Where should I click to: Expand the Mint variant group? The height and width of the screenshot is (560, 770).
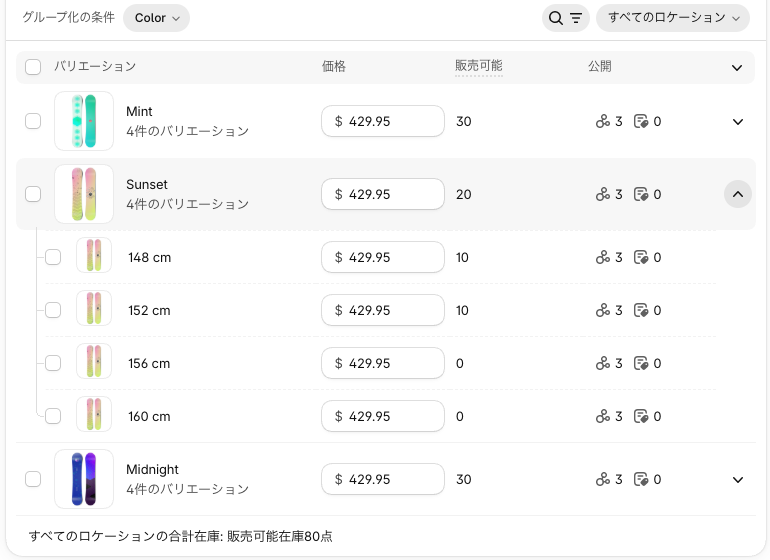tap(738, 122)
